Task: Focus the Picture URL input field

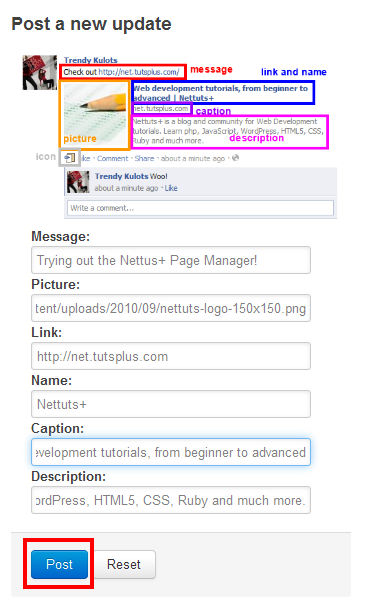Action: 171,308
